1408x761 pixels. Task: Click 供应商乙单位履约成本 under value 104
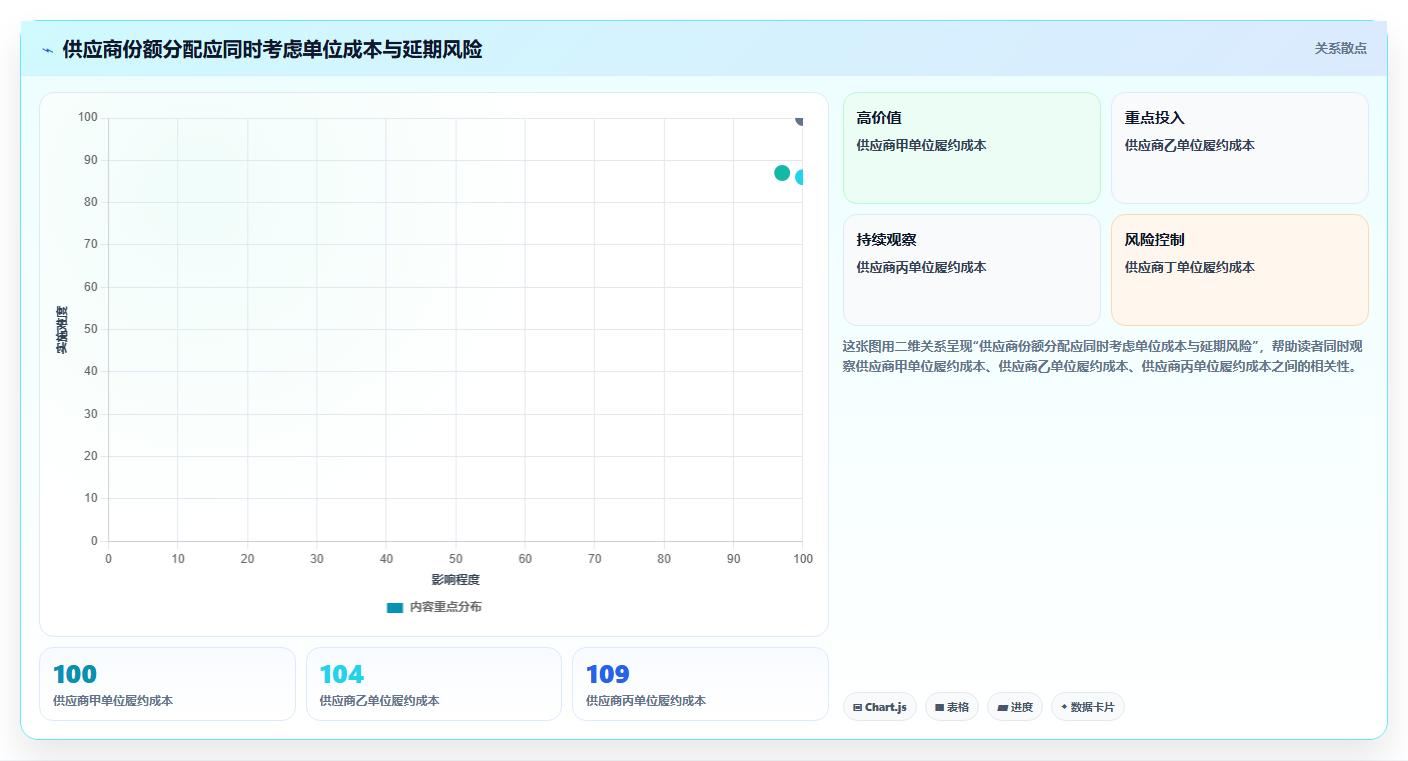[379, 701]
